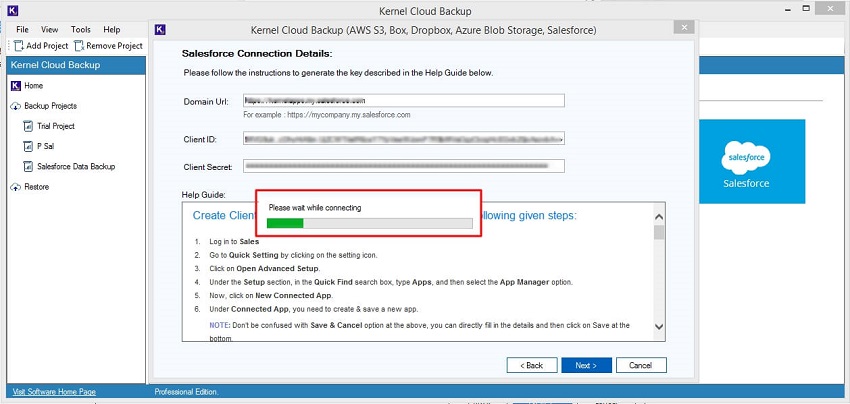The width and height of the screenshot is (850, 404).
Task: Open the File menu
Action: (22, 30)
